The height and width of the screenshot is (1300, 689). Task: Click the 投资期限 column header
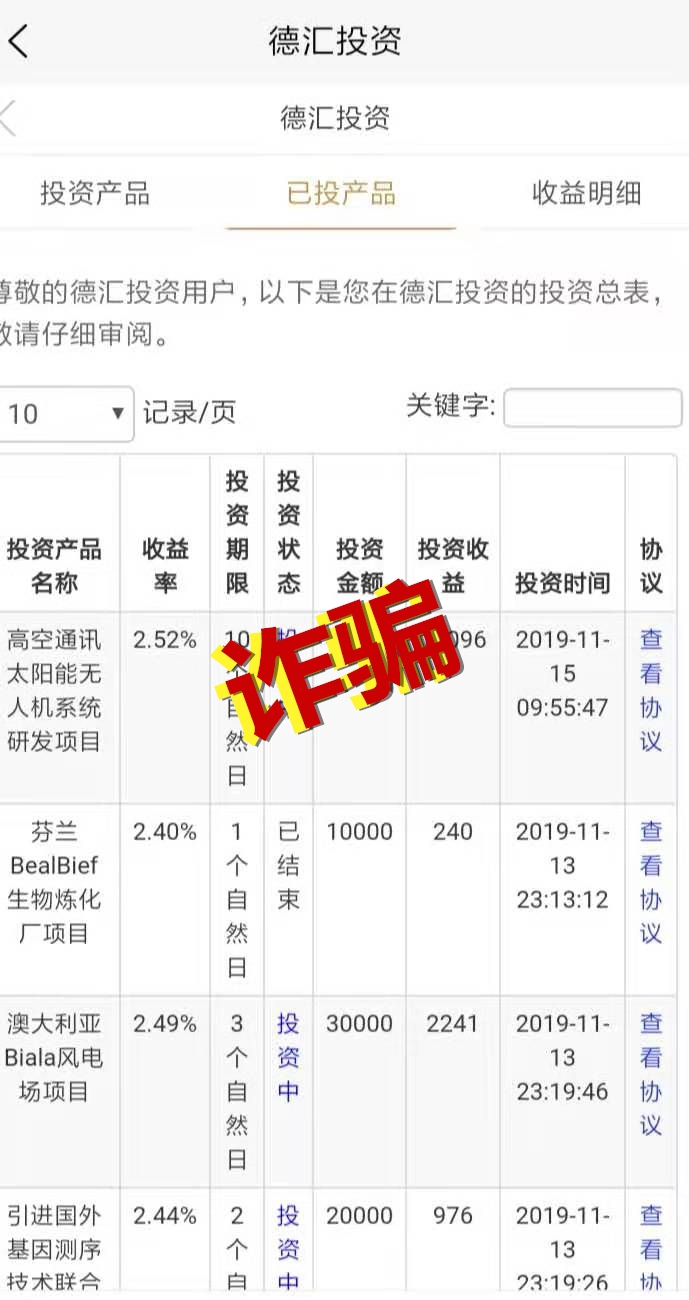[x=237, y=532]
